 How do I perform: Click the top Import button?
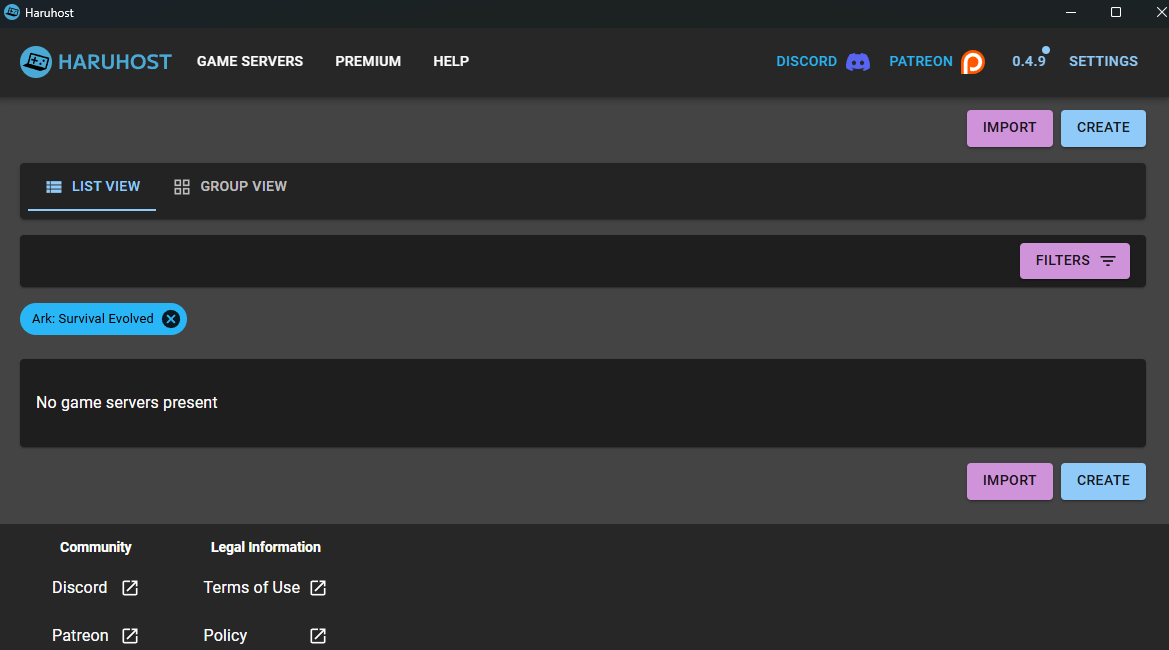click(x=1009, y=128)
